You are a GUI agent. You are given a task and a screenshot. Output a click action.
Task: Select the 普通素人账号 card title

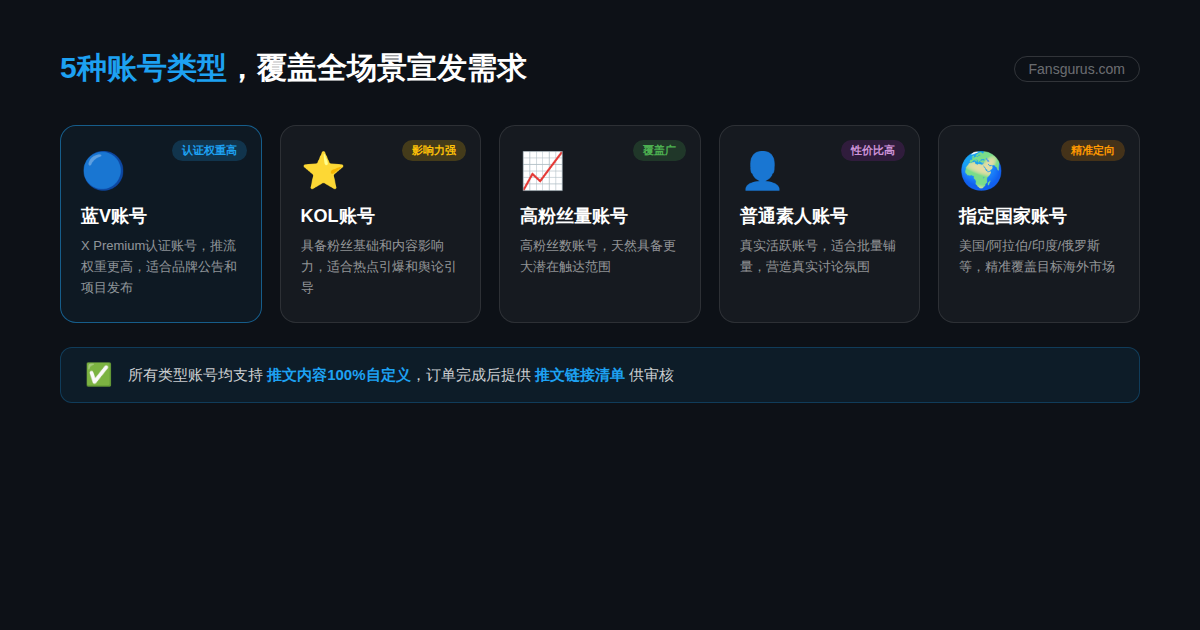(792, 215)
